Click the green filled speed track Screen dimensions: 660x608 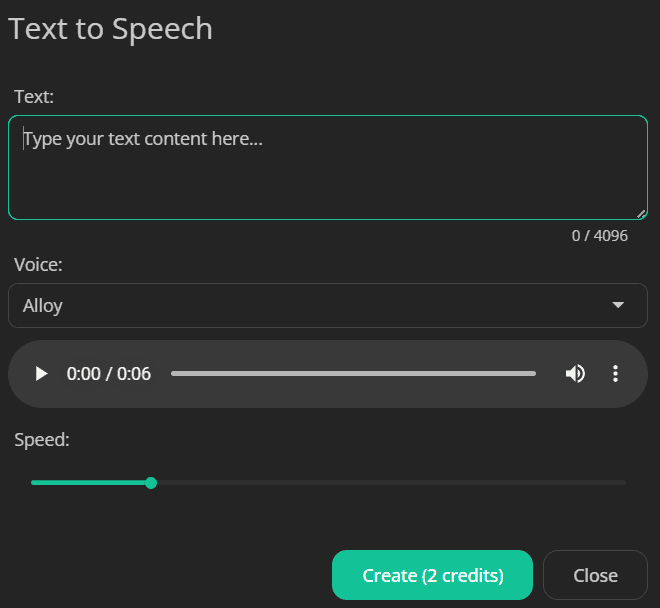(x=88, y=483)
